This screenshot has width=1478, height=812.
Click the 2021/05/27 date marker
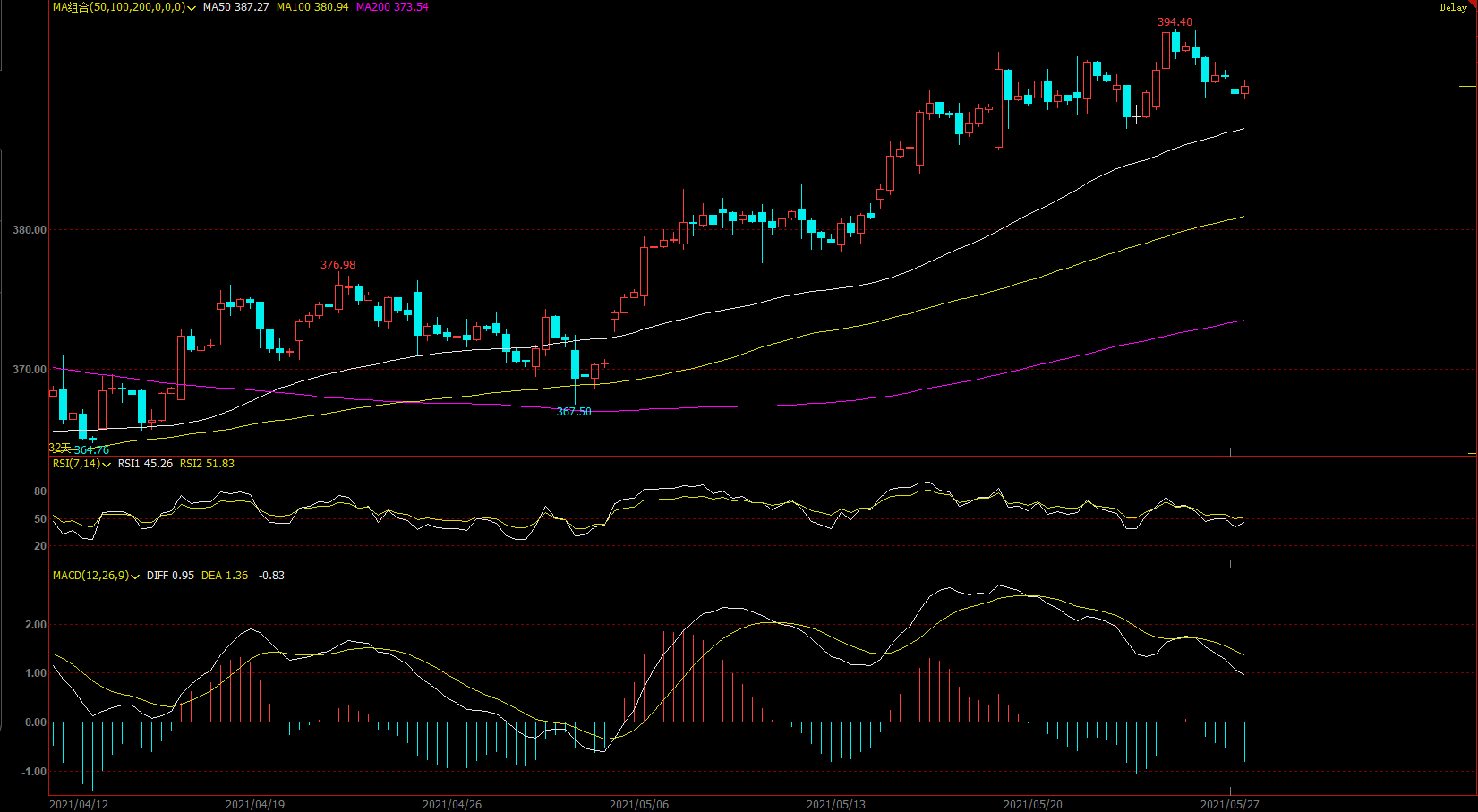(1230, 805)
